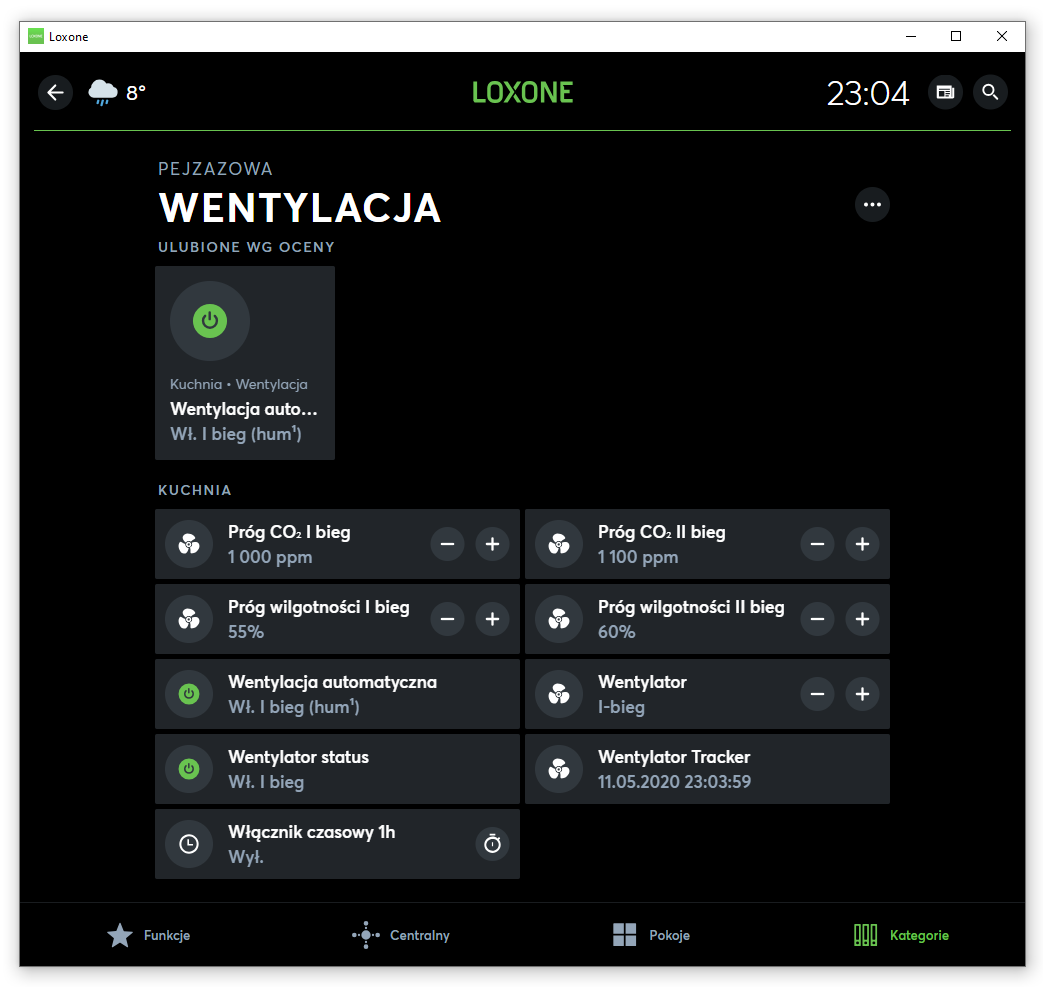Click the WENTYLACJA page title
1048x989 pixels.
(299, 208)
